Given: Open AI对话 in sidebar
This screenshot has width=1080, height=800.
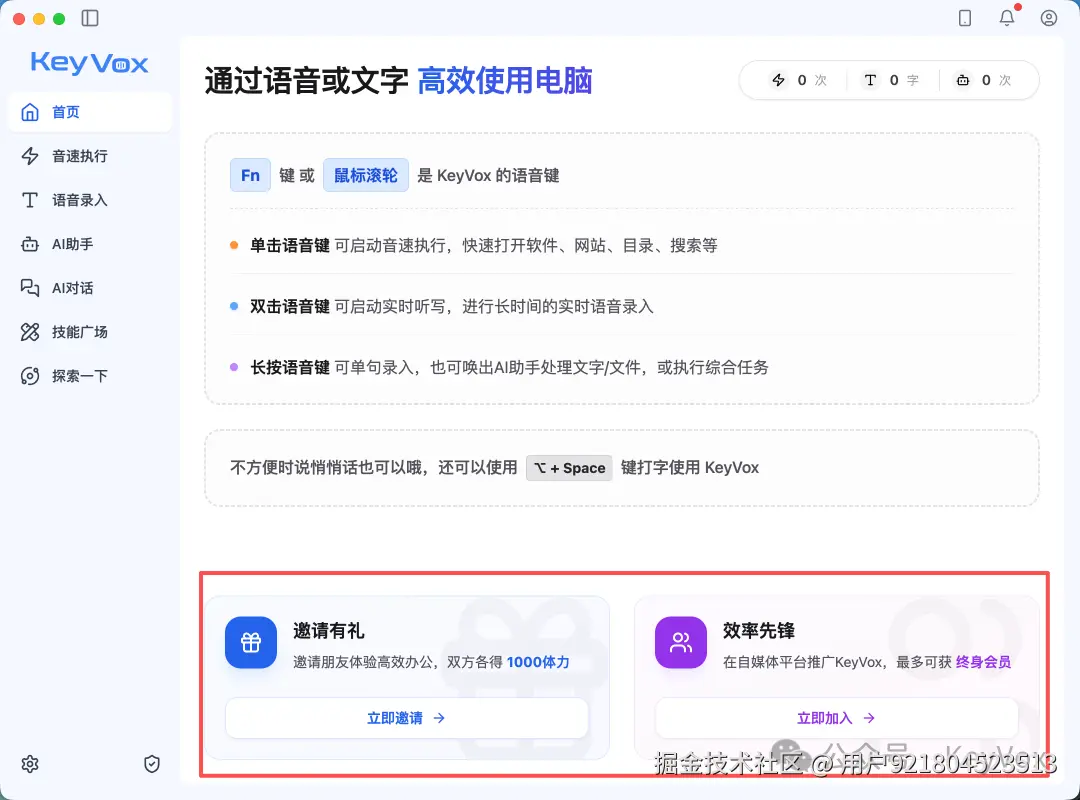Looking at the screenshot, I should (90, 288).
